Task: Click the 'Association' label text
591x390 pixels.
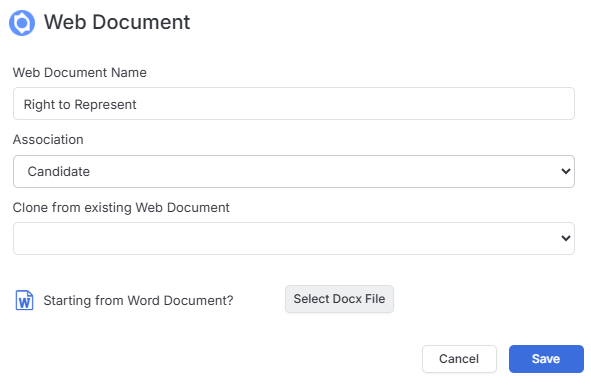Action: [x=48, y=140]
